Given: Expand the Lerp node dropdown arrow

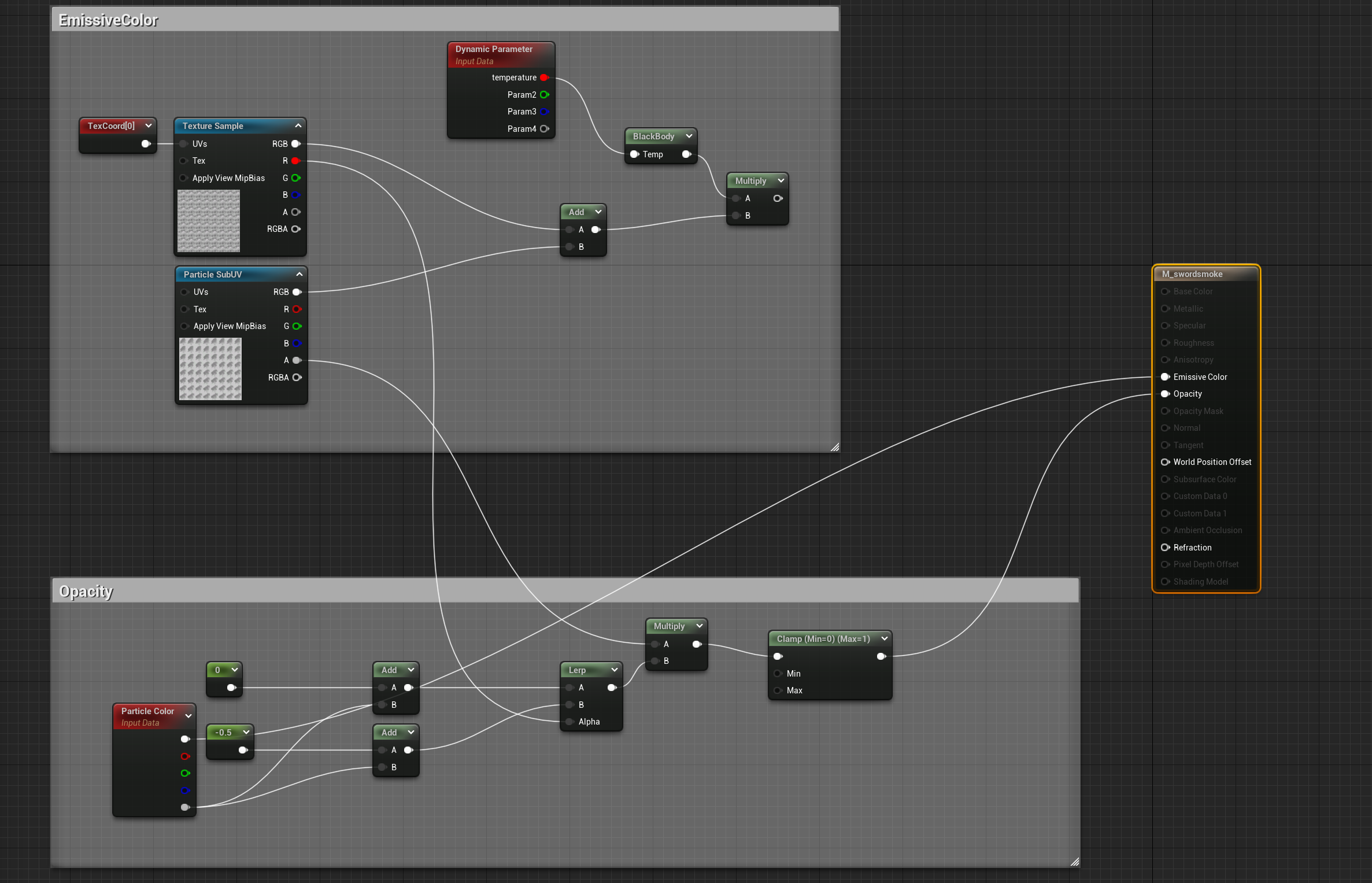Looking at the screenshot, I should (615, 670).
